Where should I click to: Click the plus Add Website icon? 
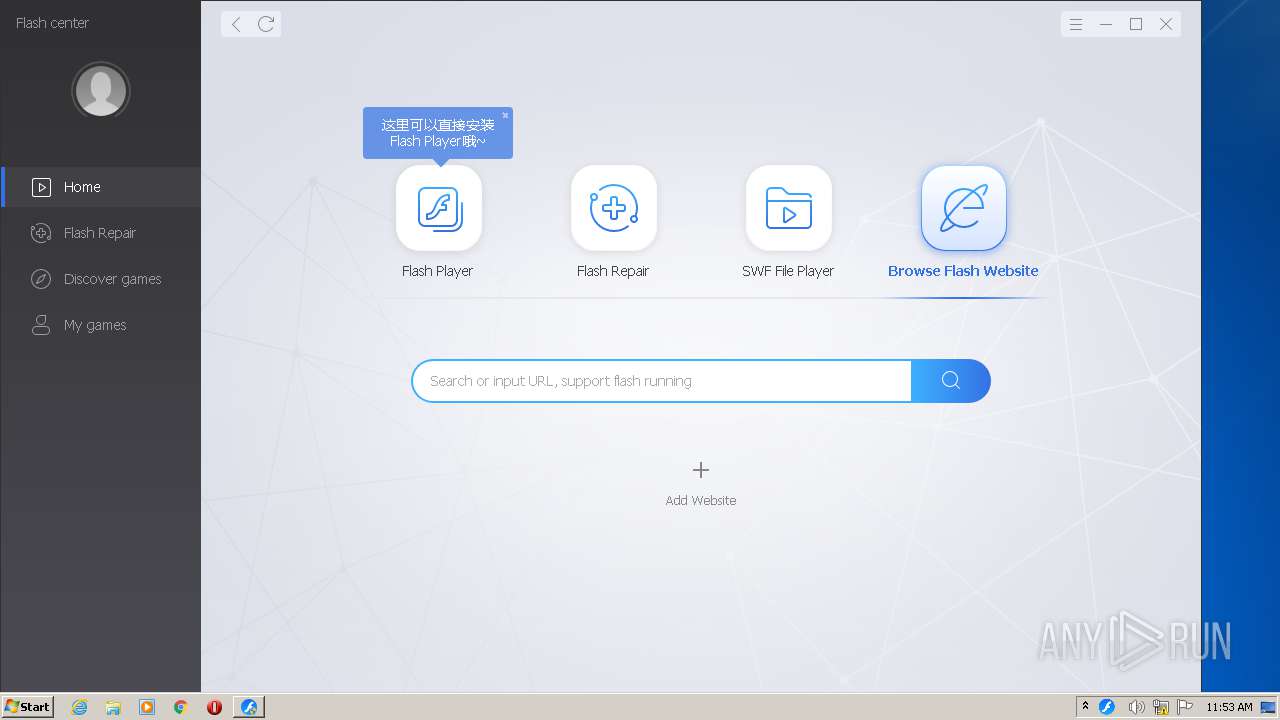click(x=701, y=470)
